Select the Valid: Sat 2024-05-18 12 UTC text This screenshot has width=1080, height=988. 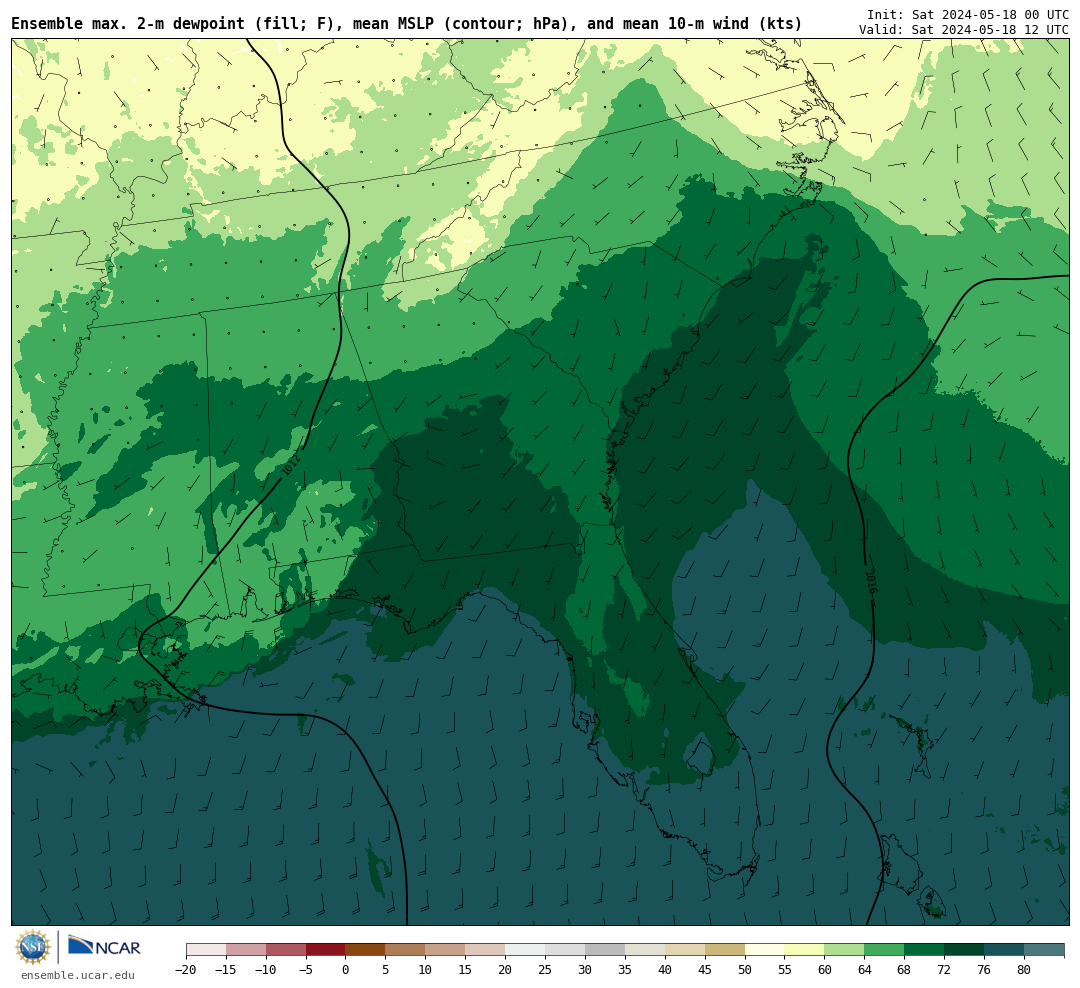[x=964, y=30]
